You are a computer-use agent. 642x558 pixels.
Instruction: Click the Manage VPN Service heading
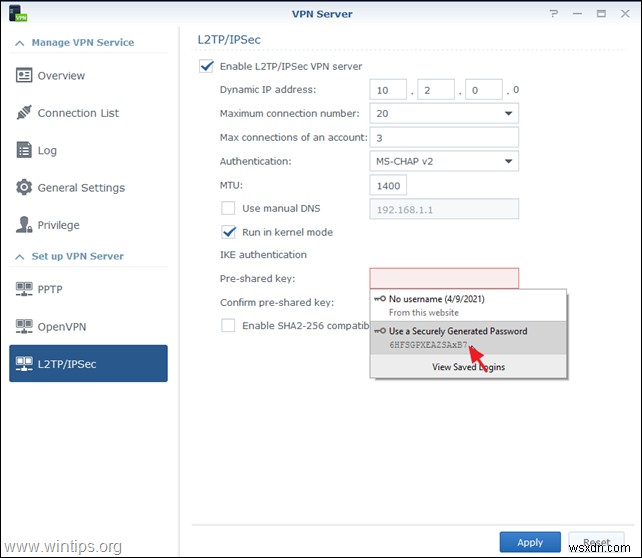(x=83, y=43)
